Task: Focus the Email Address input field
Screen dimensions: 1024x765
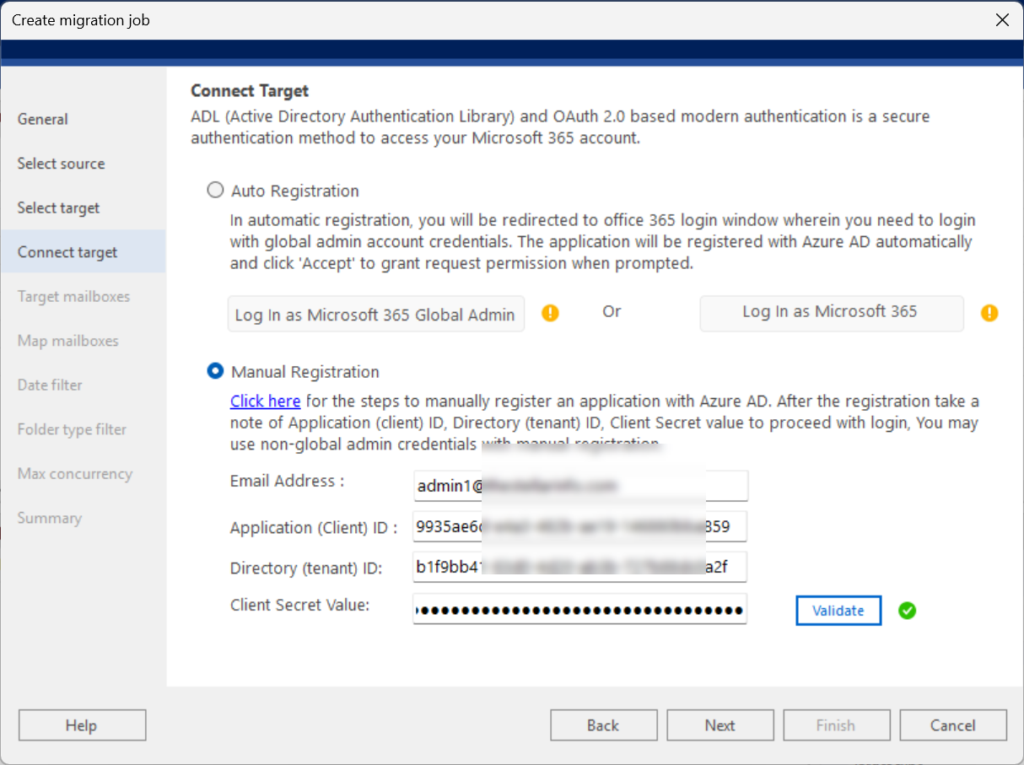Action: pos(580,485)
